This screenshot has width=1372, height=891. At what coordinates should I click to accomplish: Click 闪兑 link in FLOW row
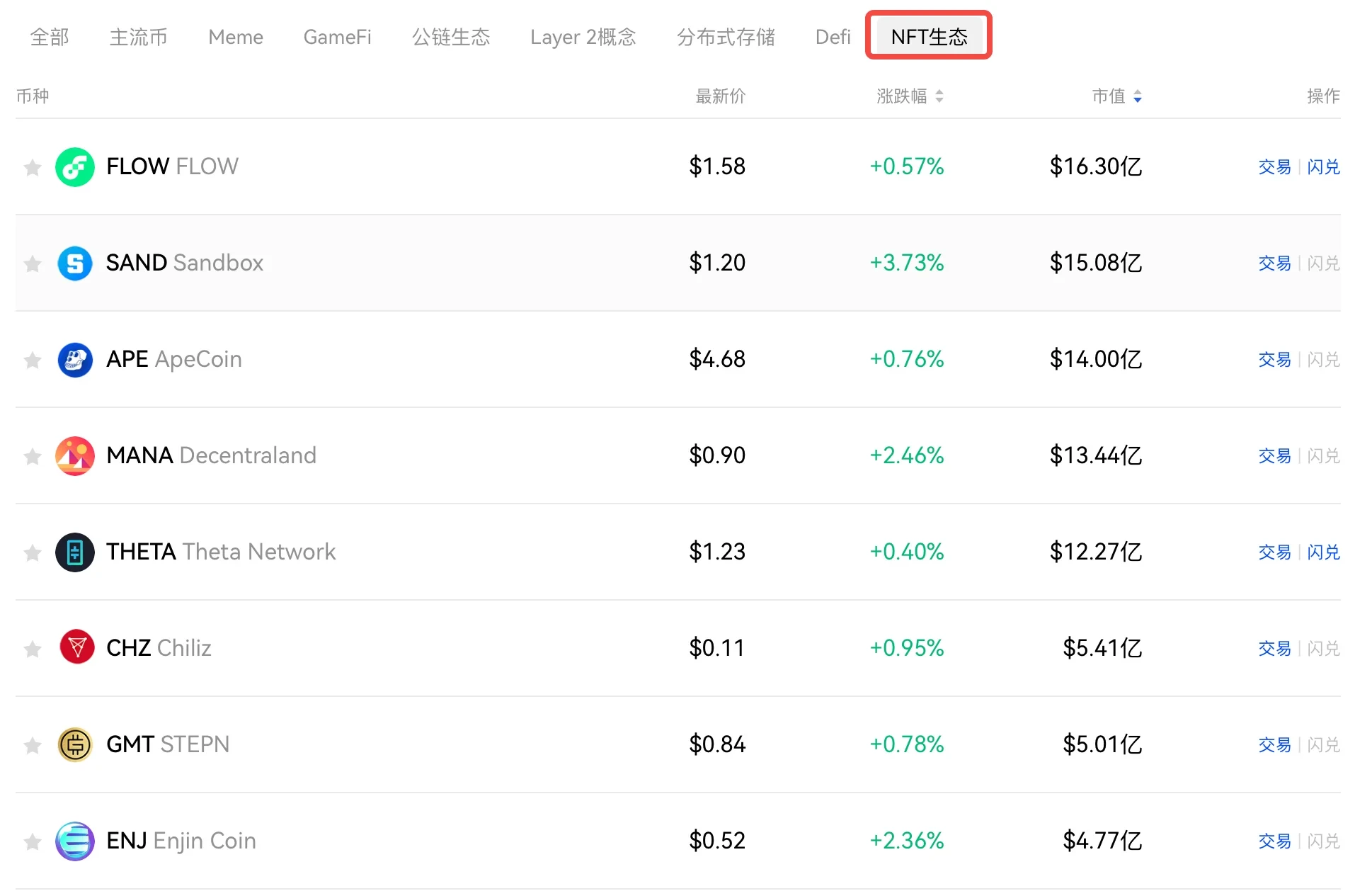click(1323, 167)
